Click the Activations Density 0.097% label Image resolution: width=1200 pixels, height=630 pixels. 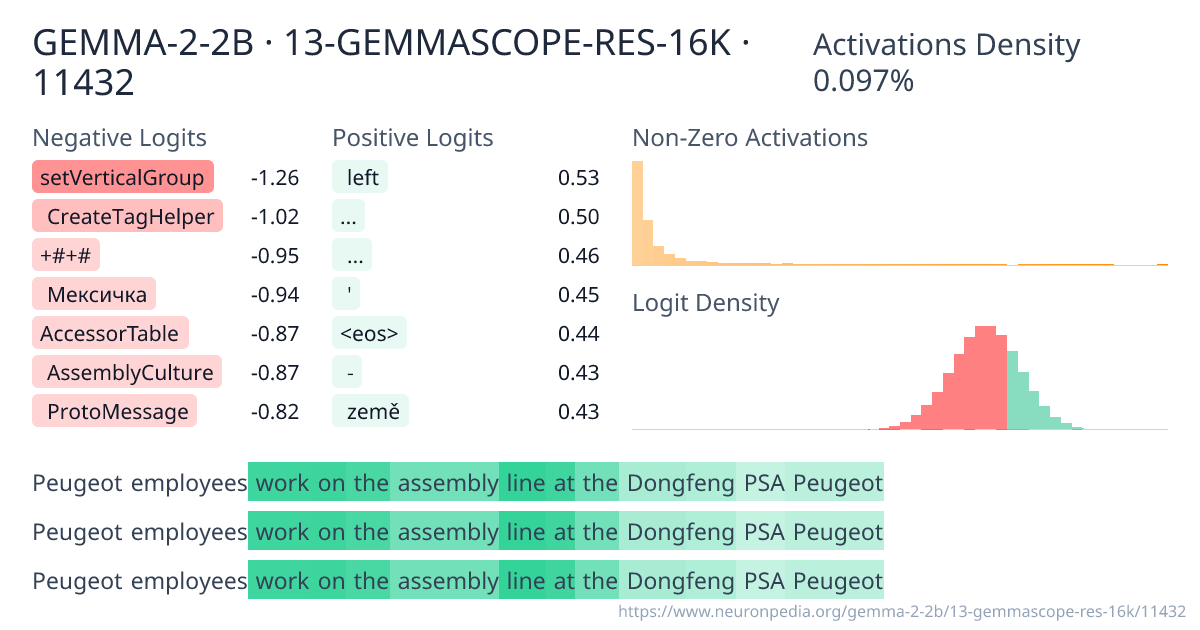click(x=947, y=62)
